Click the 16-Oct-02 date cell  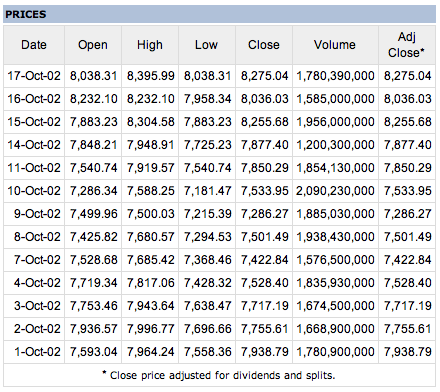pos(34,99)
